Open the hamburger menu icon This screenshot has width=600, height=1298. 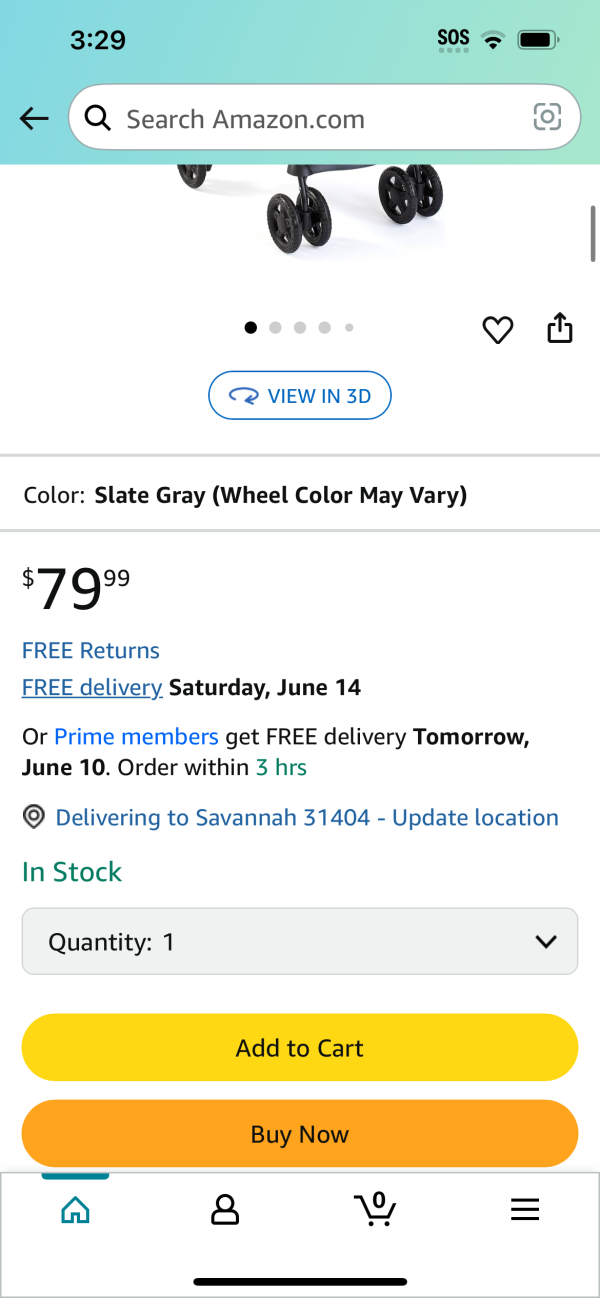pyautogui.click(x=525, y=1210)
